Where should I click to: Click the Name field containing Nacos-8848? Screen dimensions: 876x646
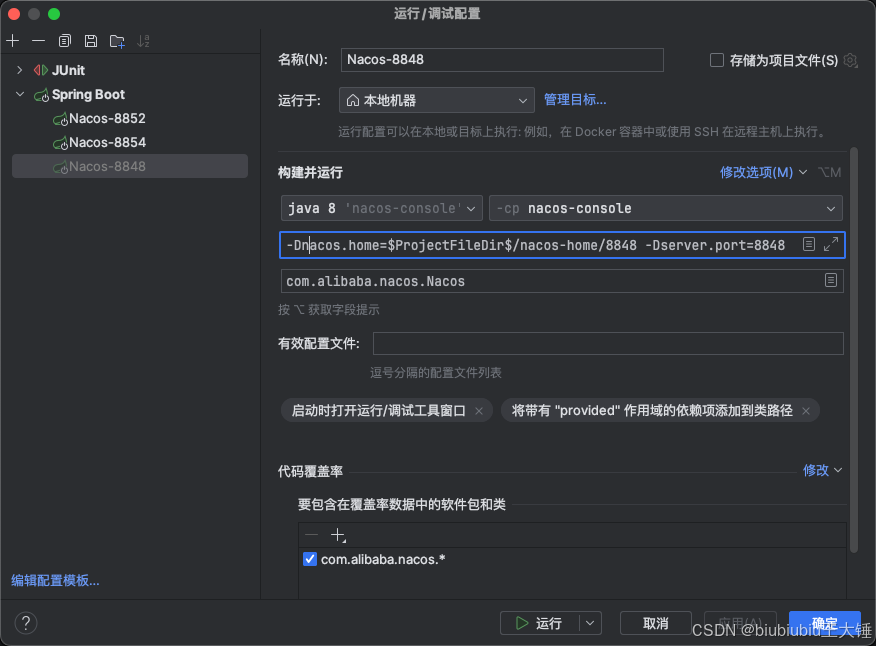pyautogui.click(x=502, y=60)
